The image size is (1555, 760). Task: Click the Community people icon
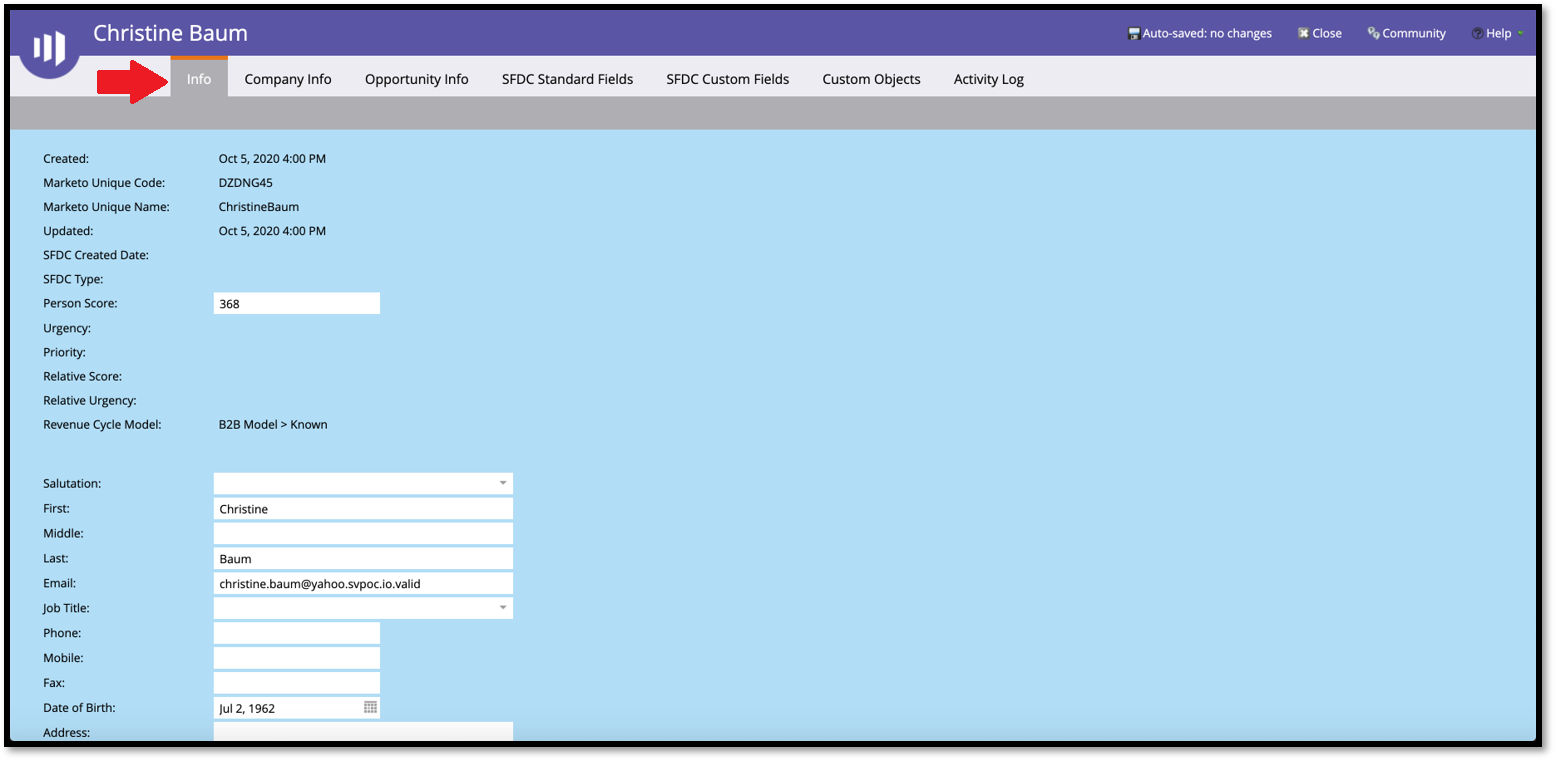(x=1374, y=33)
